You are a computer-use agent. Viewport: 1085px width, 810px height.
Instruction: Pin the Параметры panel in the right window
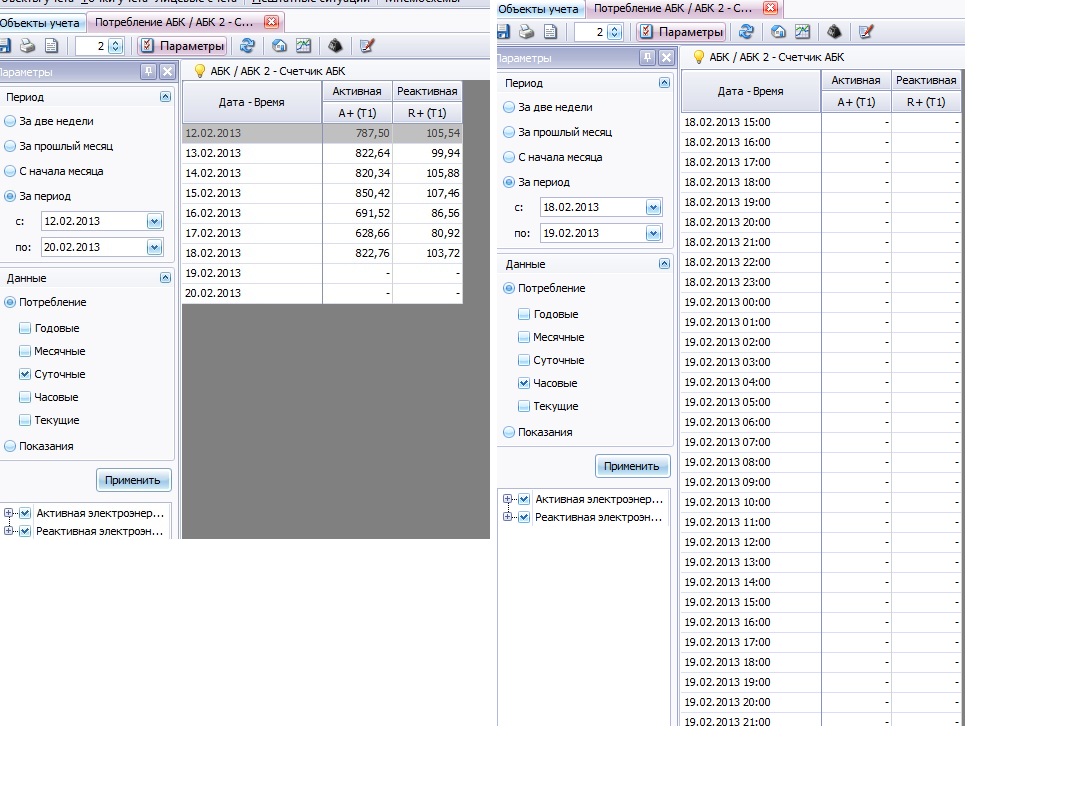point(648,57)
